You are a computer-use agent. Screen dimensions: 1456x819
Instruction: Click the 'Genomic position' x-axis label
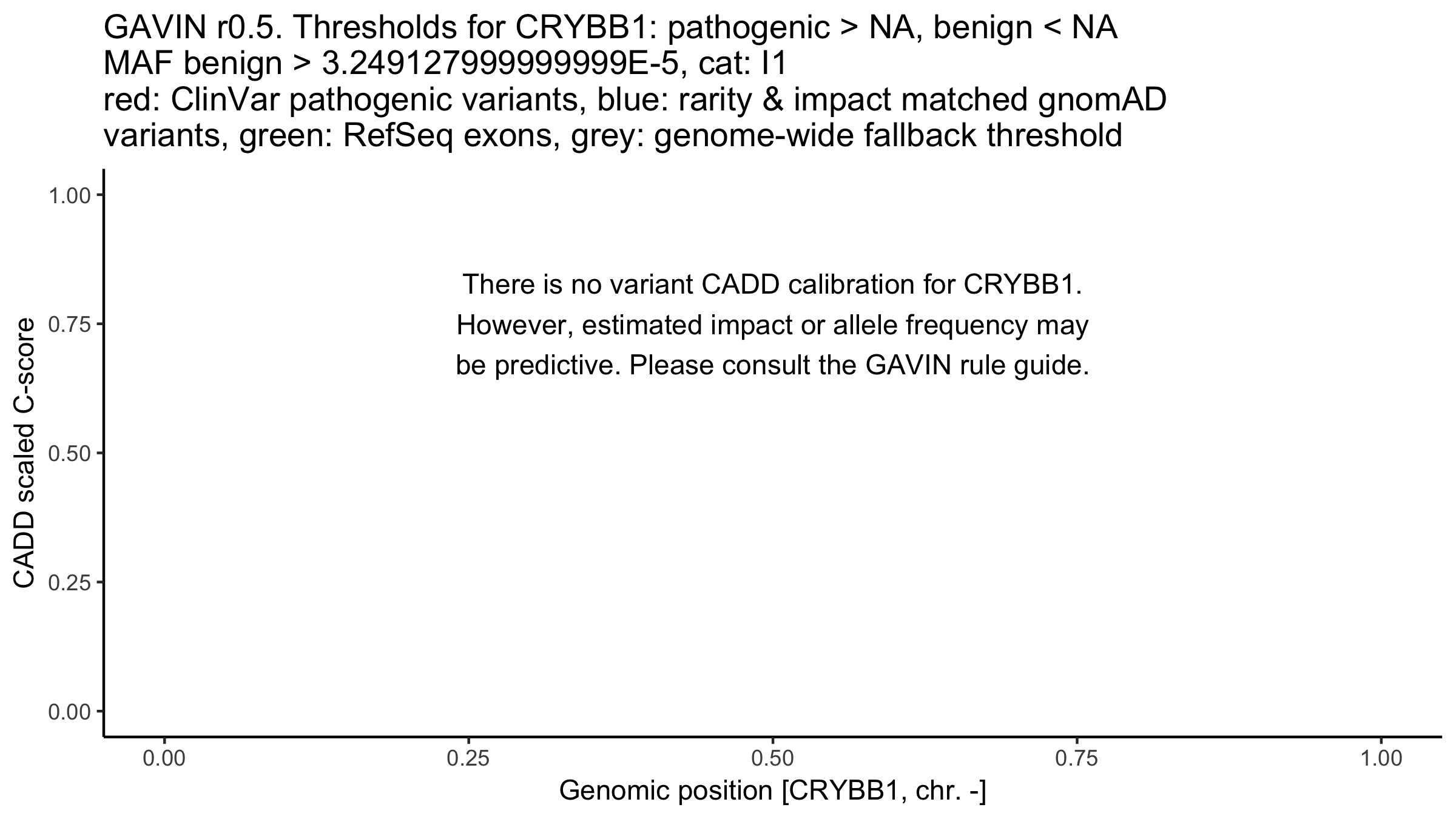[772, 792]
